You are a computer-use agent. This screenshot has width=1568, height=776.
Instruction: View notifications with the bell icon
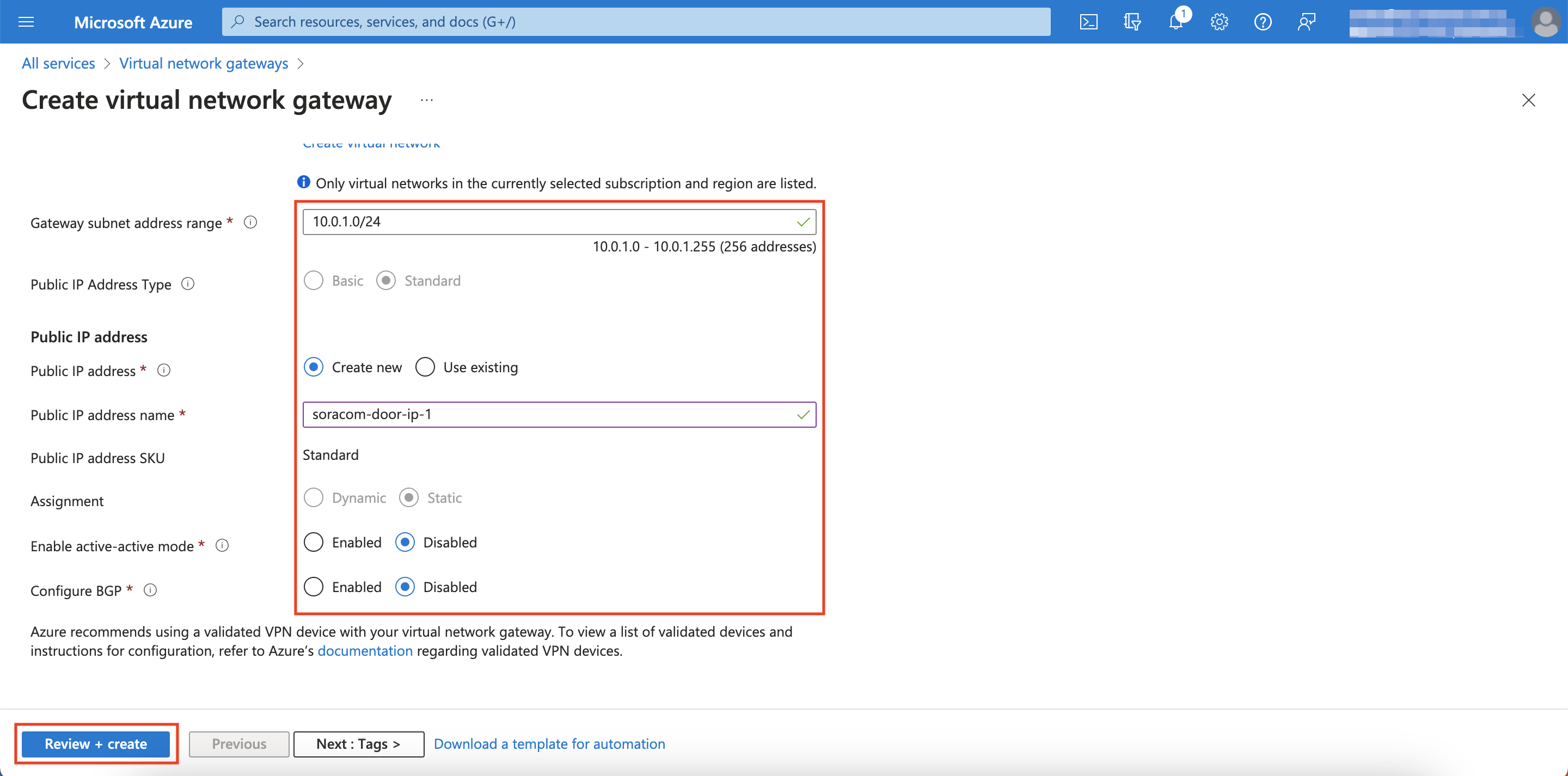(x=1176, y=21)
